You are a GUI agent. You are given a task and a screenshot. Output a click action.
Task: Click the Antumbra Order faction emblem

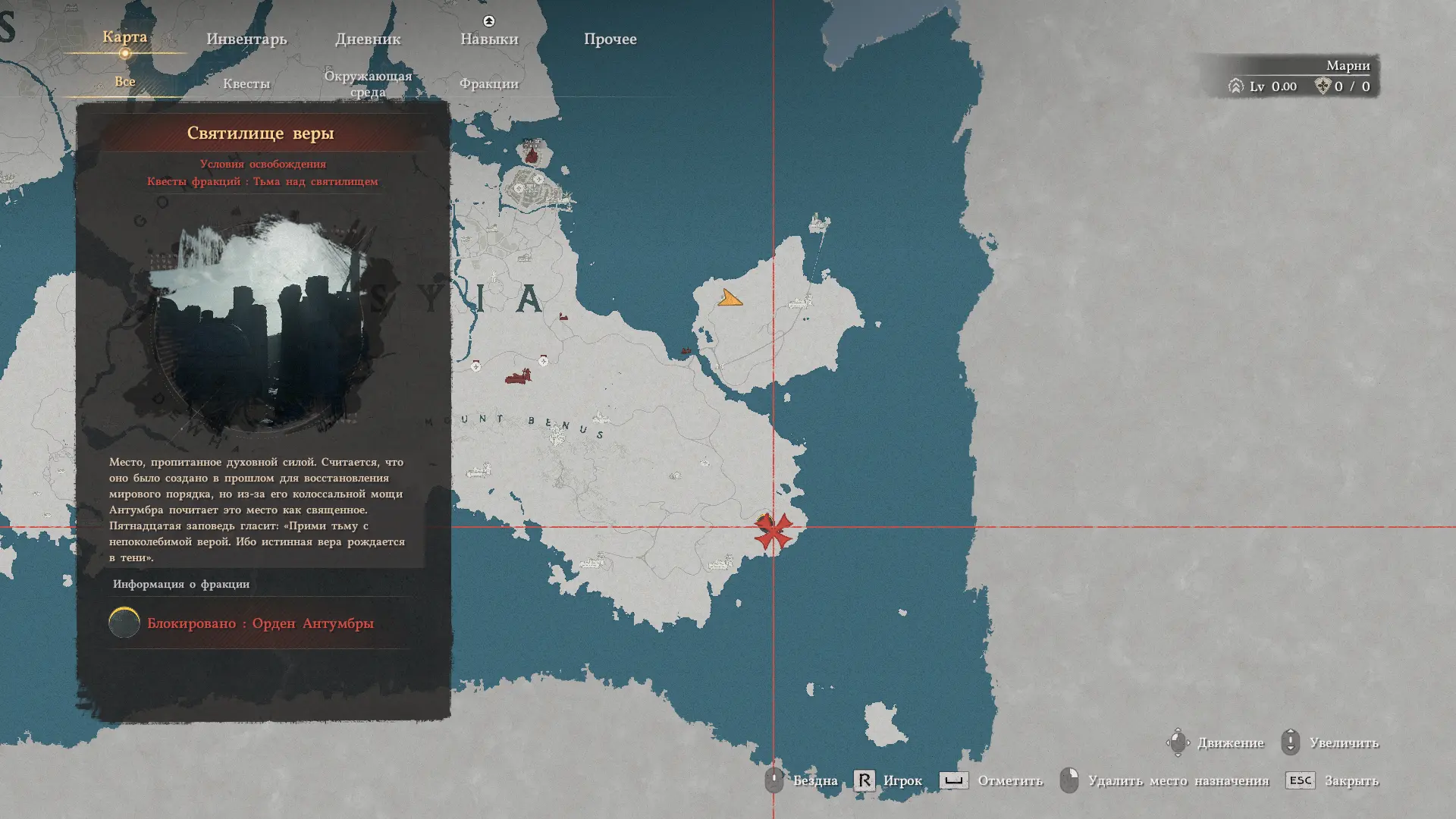coord(124,623)
